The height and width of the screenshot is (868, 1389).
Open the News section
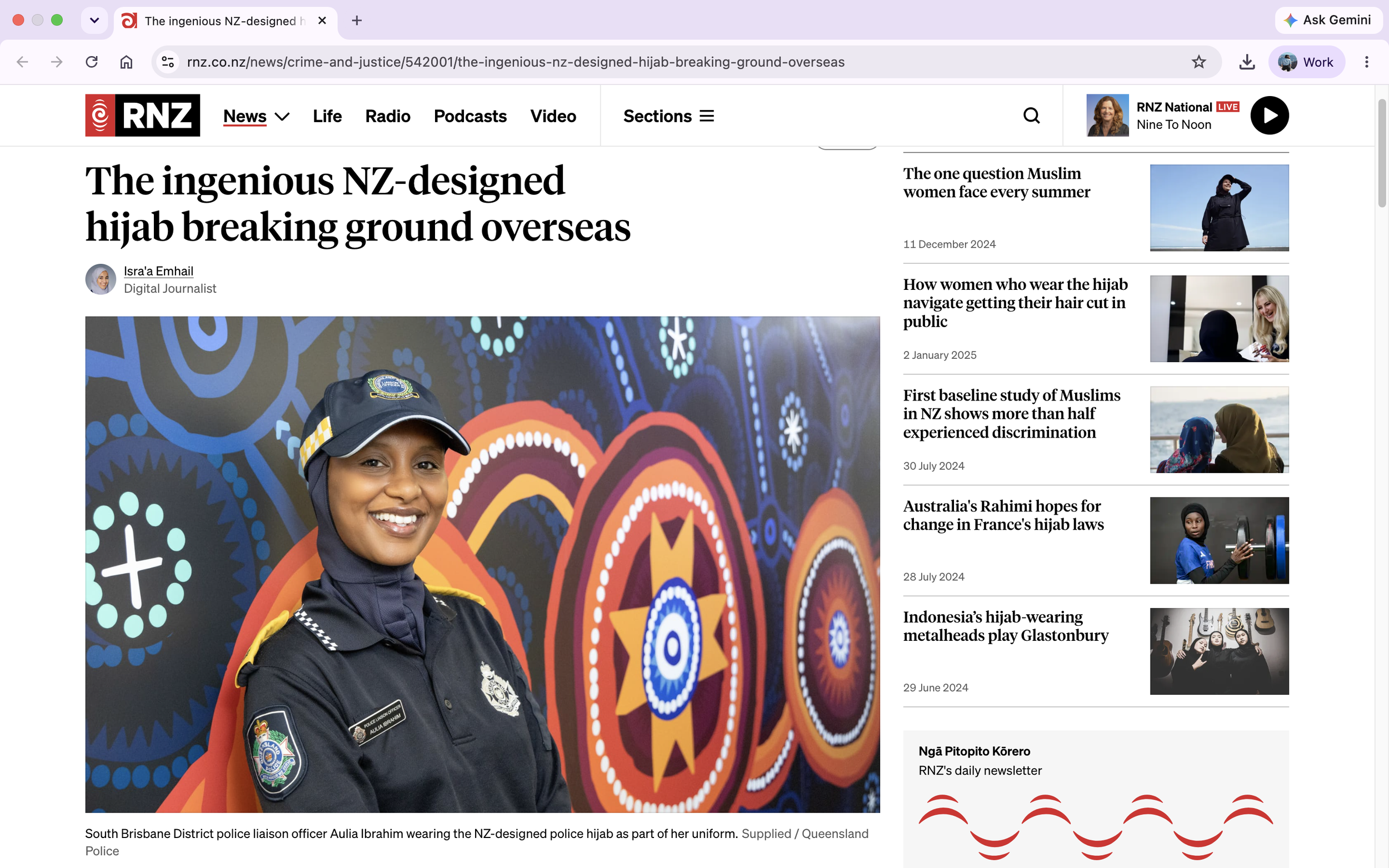pyautogui.click(x=244, y=116)
